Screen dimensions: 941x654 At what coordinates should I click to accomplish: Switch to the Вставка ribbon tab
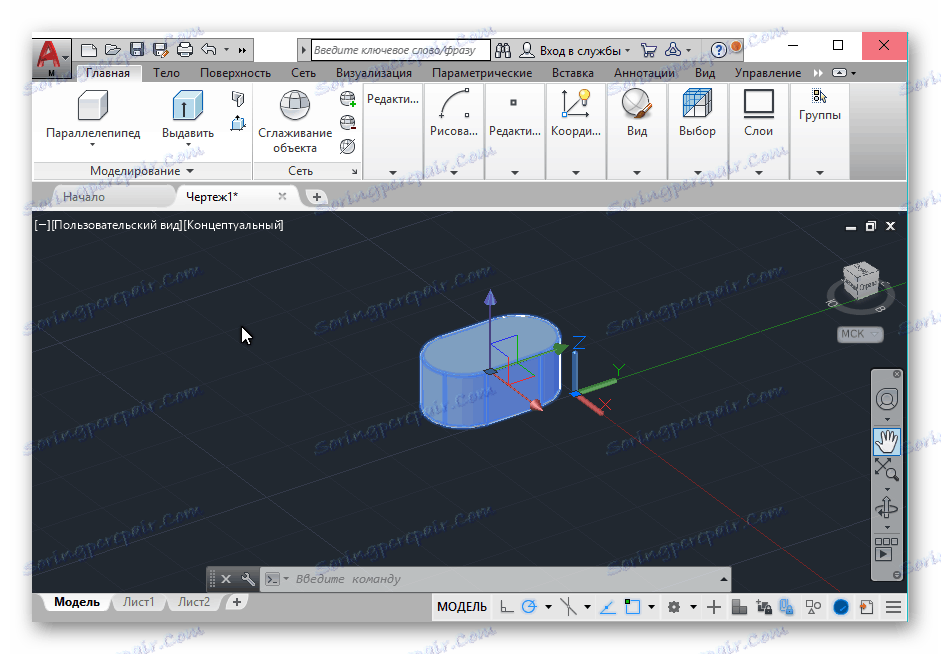tap(573, 73)
